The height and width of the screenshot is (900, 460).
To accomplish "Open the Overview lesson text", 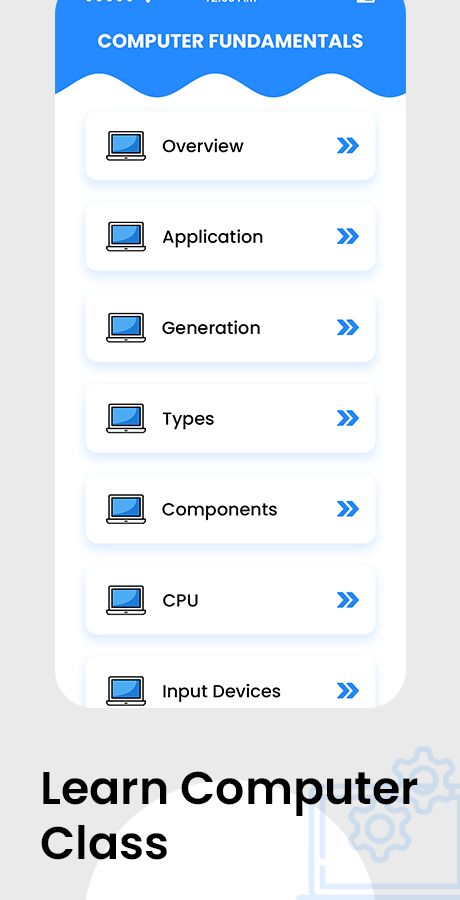I will pos(203,146).
